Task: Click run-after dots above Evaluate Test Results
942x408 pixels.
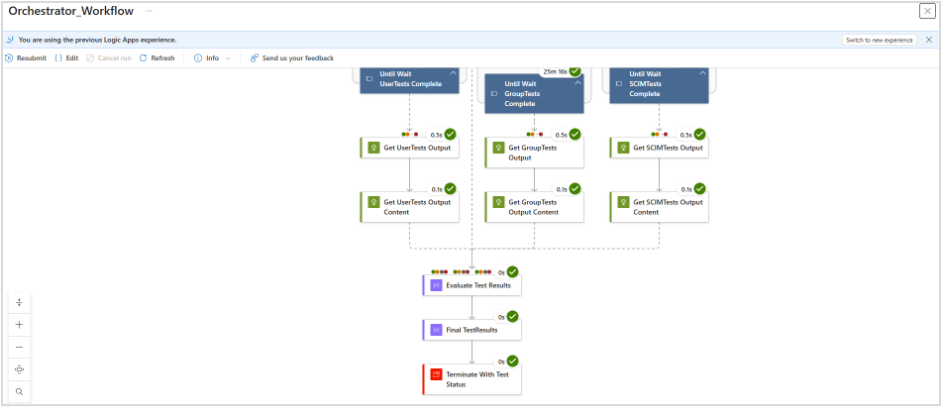Action: (461, 272)
